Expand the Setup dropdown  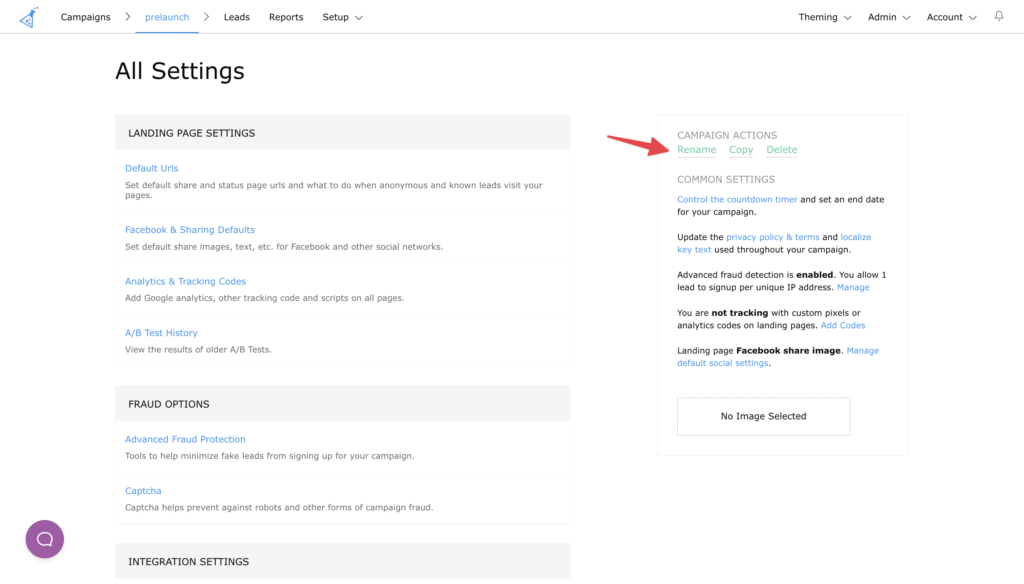(x=342, y=17)
